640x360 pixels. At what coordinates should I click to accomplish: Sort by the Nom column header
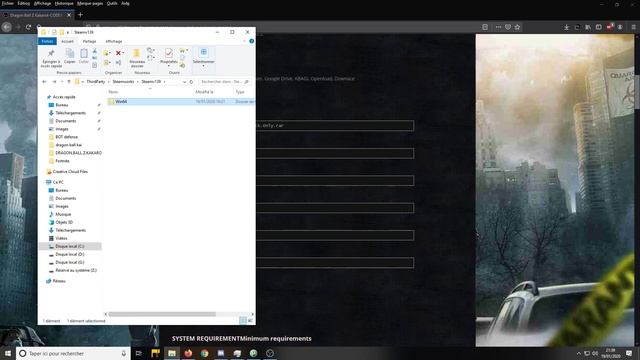[x=113, y=92]
